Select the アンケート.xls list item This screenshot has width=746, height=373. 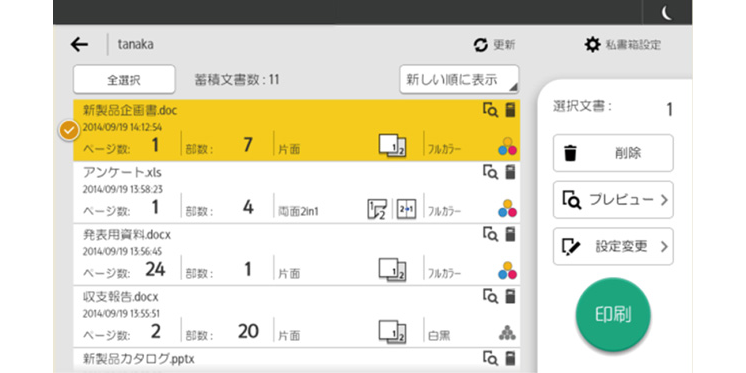coord(296,193)
